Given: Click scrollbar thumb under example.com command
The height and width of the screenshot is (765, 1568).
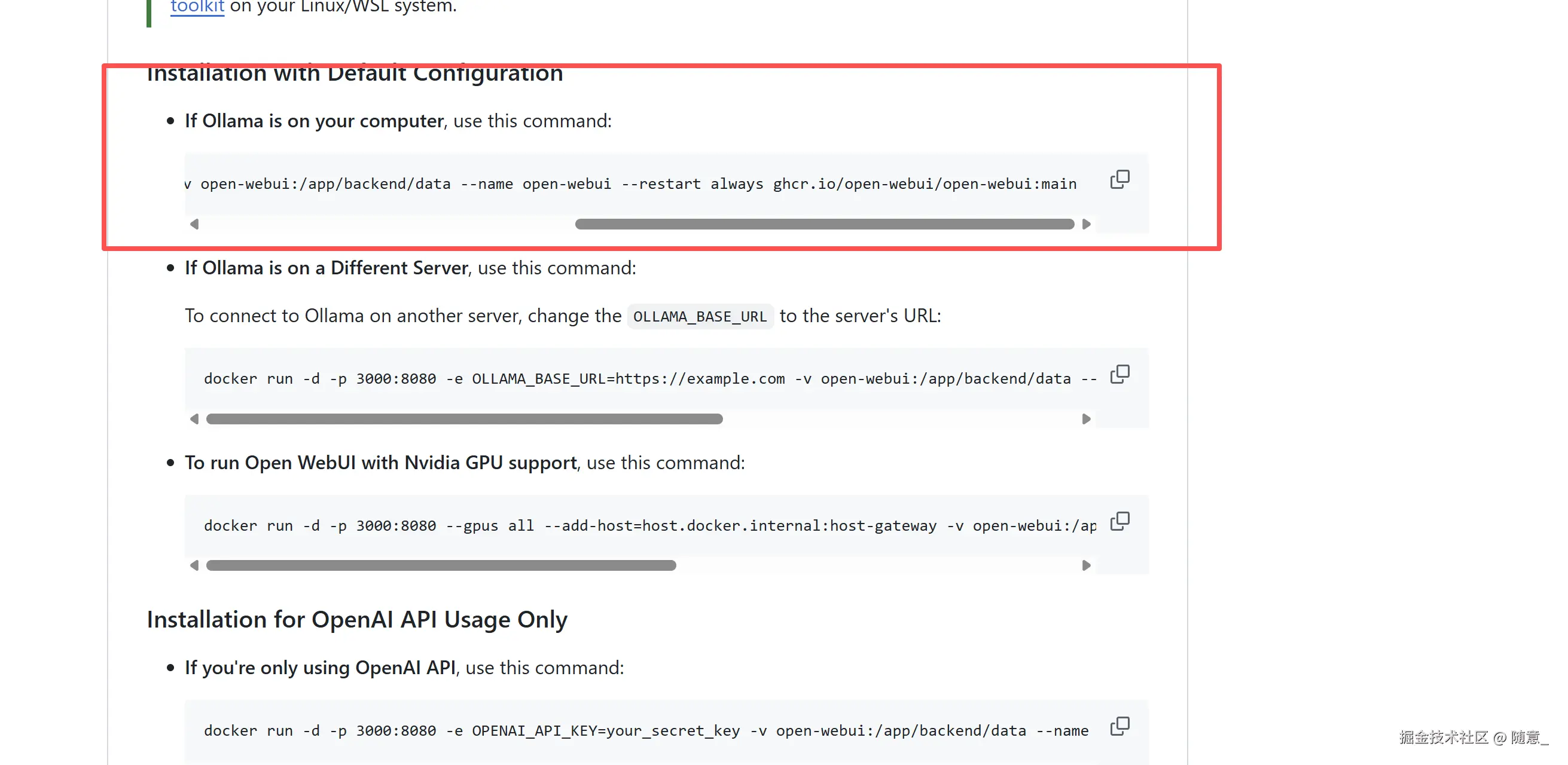Looking at the screenshot, I should coord(464,419).
